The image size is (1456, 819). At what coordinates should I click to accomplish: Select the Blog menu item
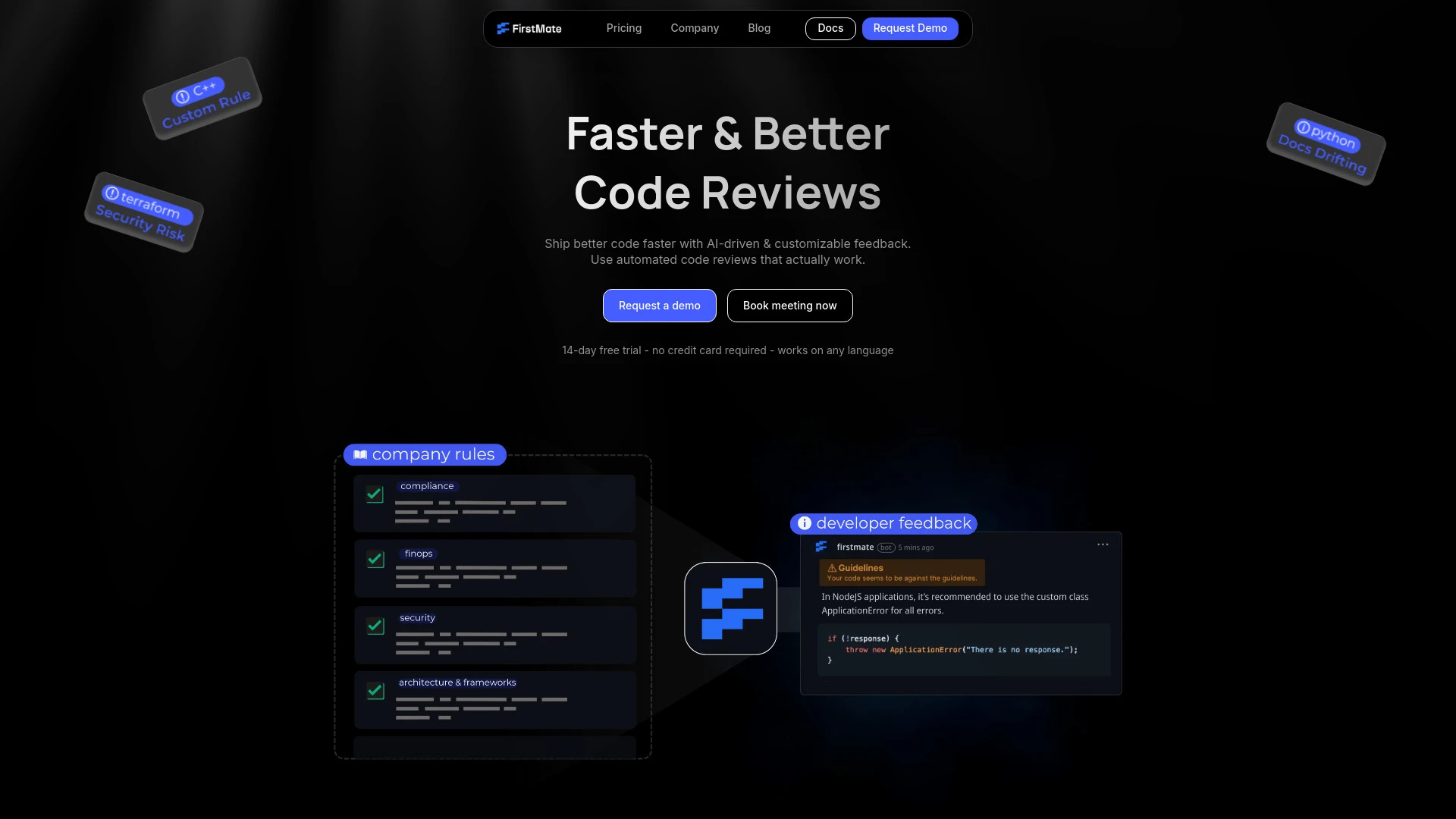[758, 28]
